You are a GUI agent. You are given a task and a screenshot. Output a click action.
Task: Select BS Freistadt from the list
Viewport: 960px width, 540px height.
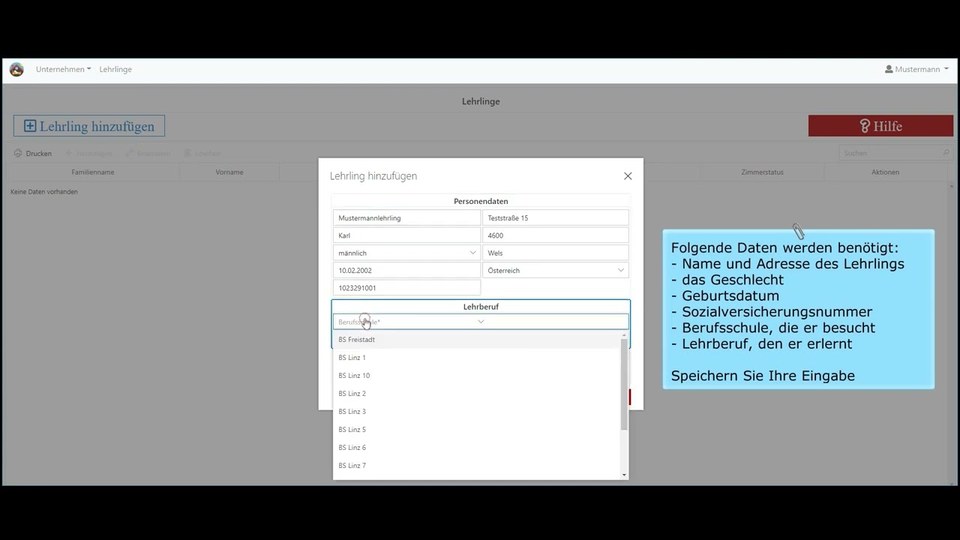coord(476,339)
